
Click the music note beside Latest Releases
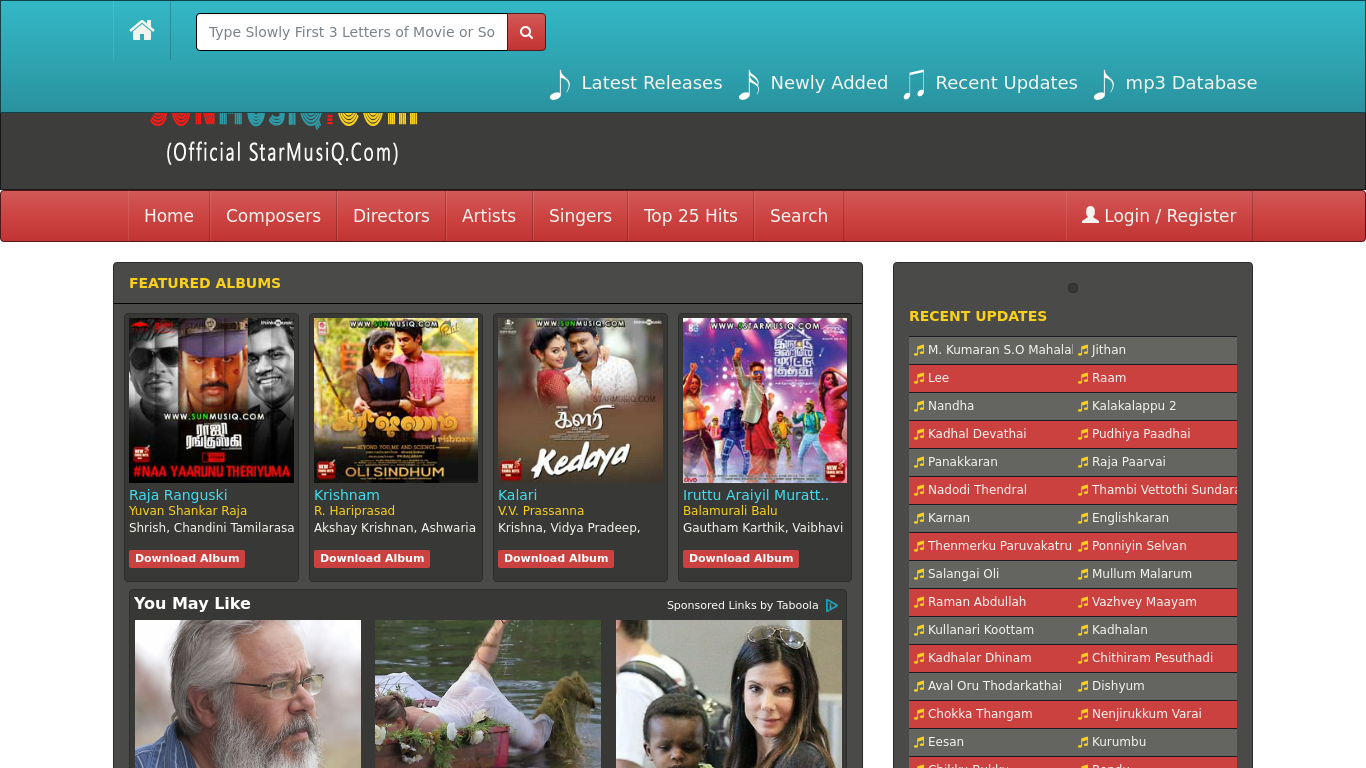pyautogui.click(x=560, y=84)
